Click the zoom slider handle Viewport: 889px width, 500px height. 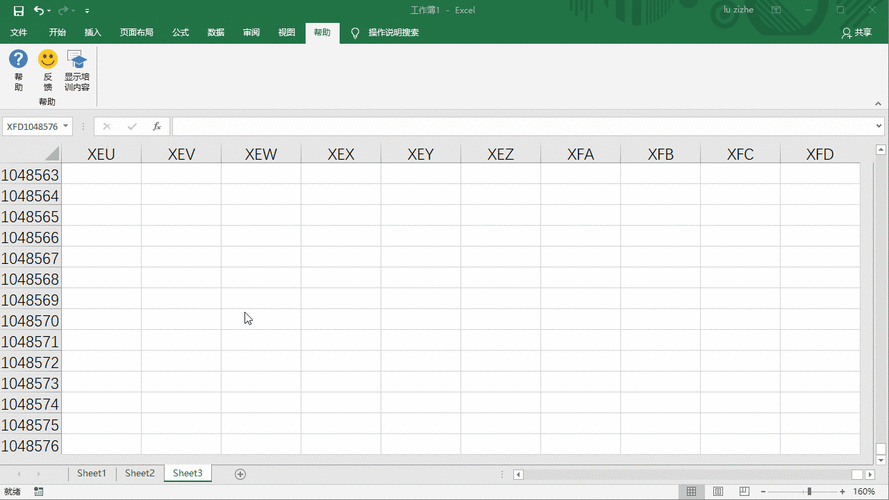(x=809, y=491)
